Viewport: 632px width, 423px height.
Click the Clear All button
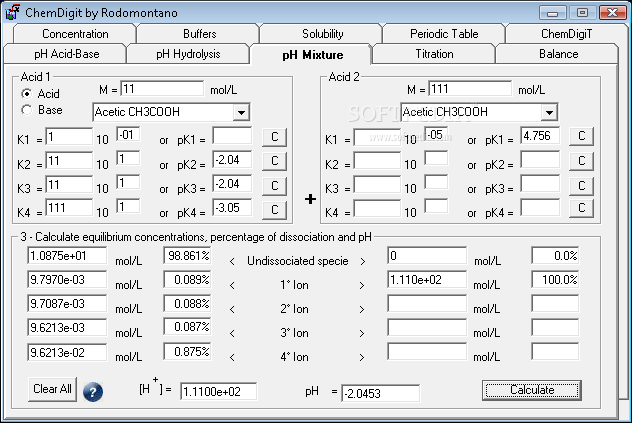pos(52,389)
